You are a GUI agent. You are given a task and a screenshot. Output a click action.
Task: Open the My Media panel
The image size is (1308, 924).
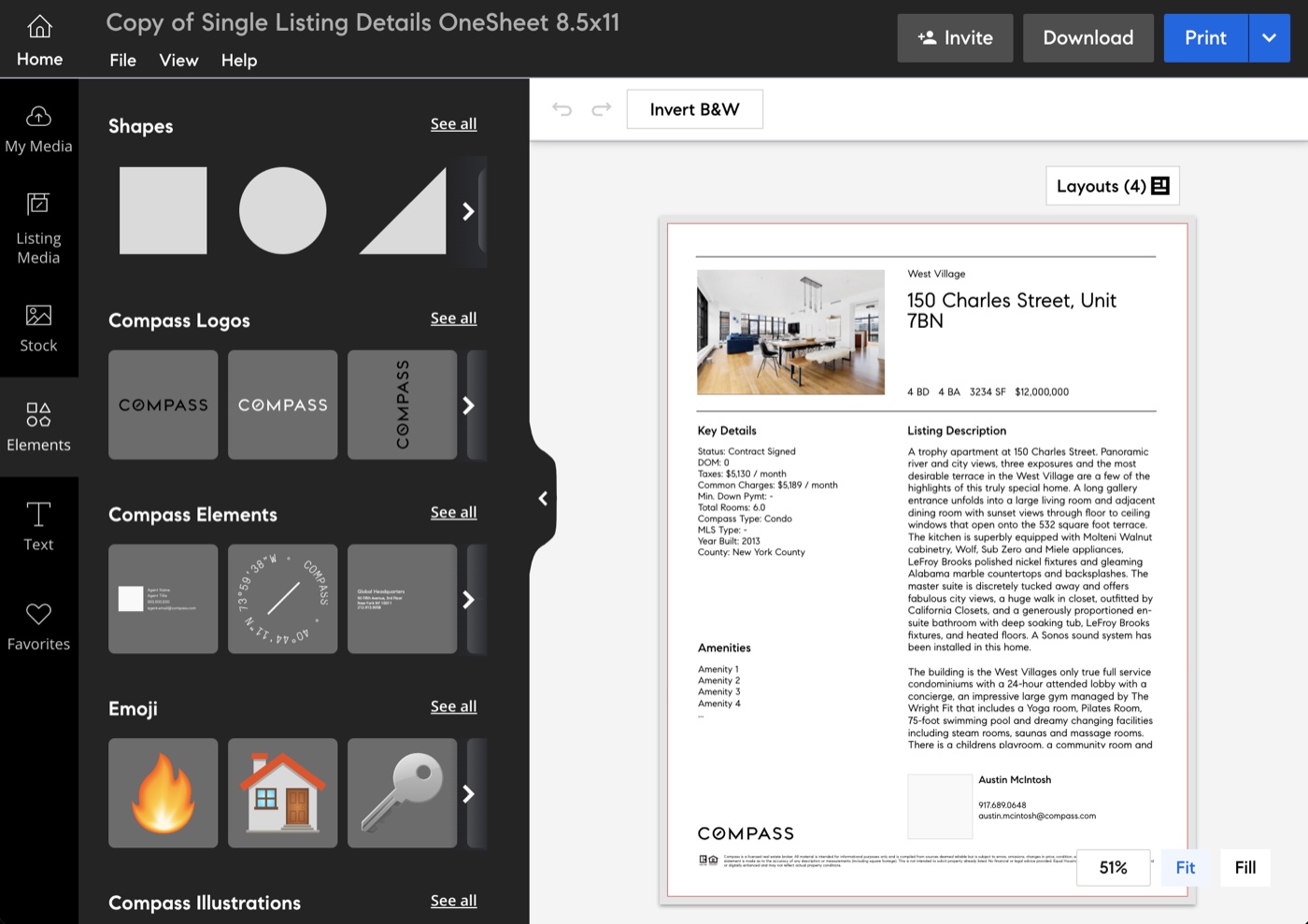[x=38, y=129]
